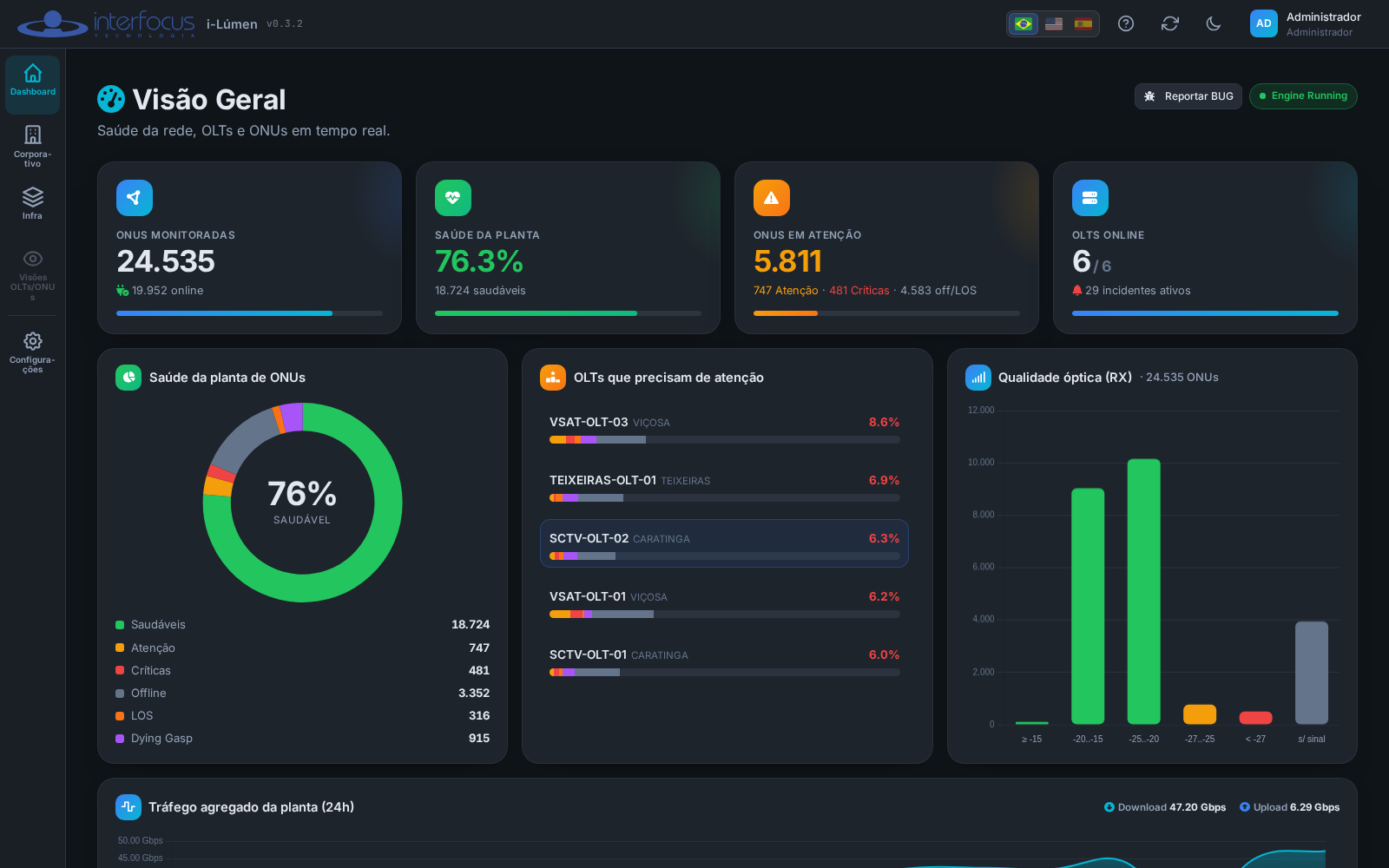
Task: Switch language to Spanish flag
Action: 1083,23
